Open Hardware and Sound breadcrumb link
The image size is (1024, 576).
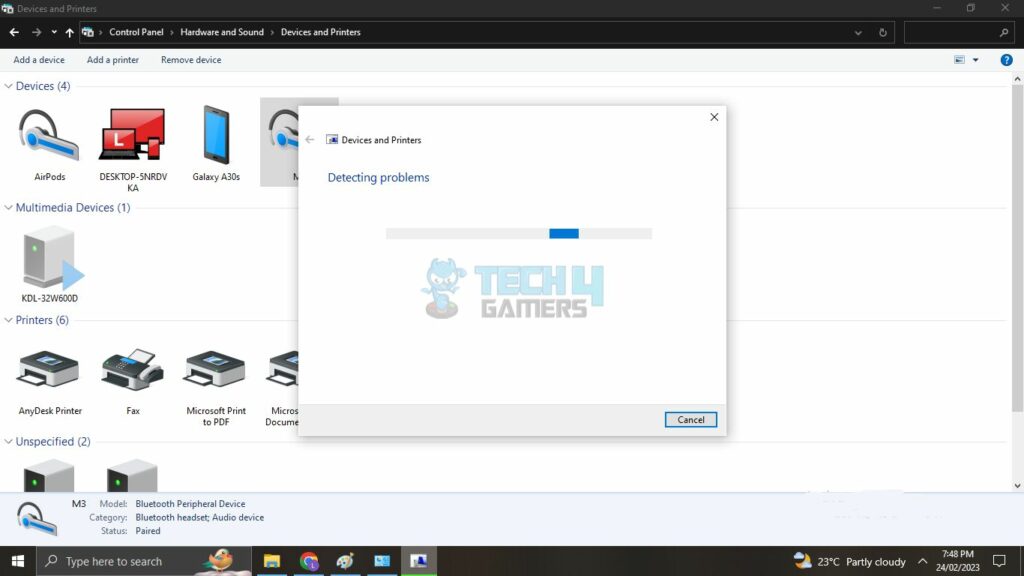pyautogui.click(x=221, y=32)
